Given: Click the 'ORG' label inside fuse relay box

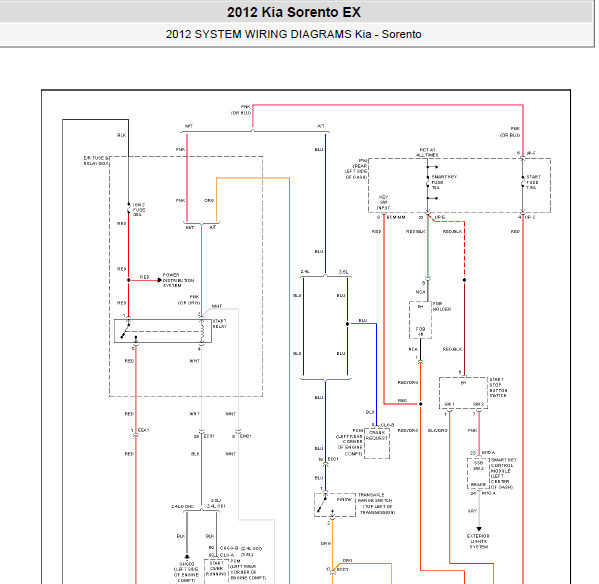Looking at the screenshot, I should pyautogui.click(x=209, y=200).
